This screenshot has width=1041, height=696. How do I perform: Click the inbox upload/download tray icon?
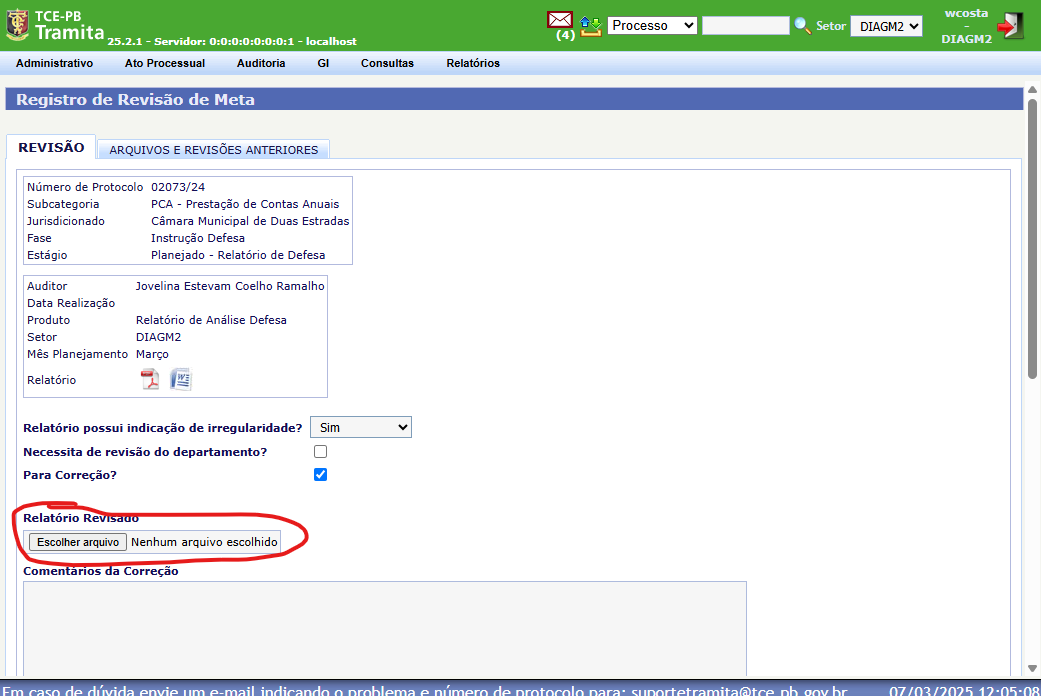pyautogui.click(x=590, y=27)
